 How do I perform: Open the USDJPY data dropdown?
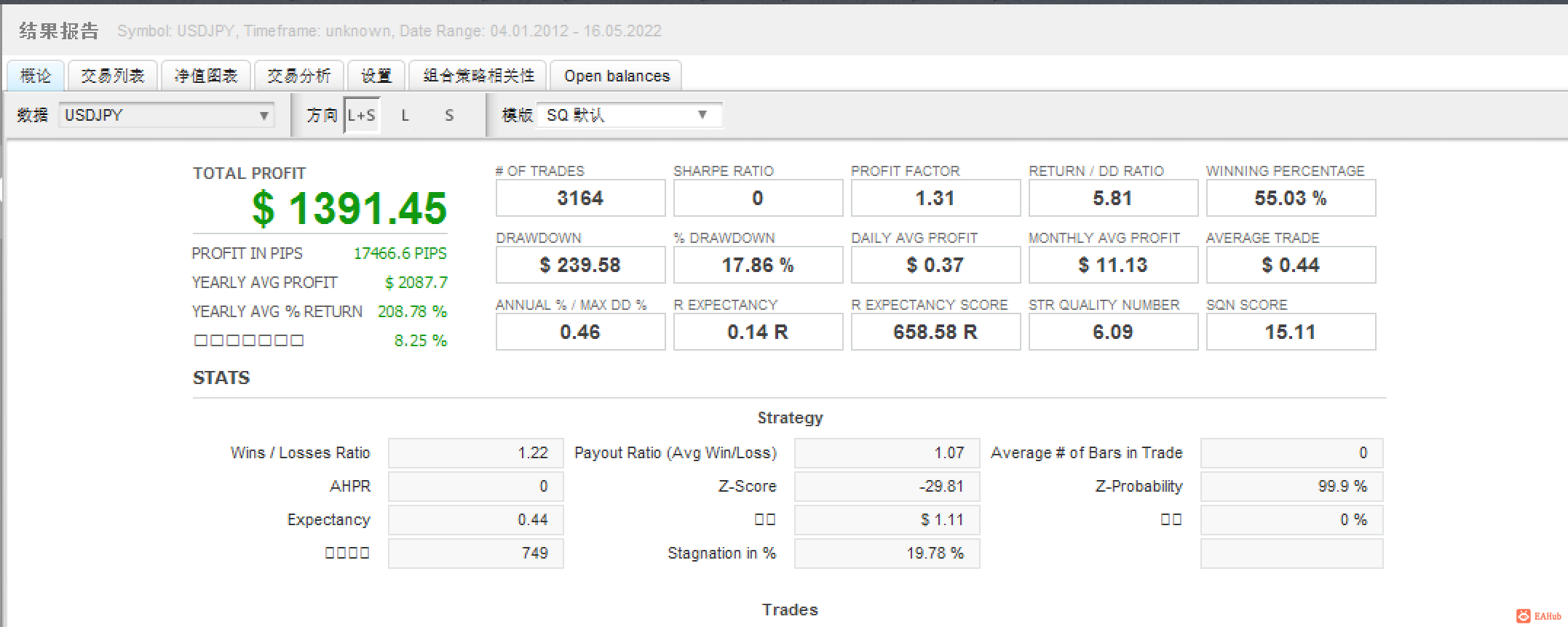pyautogui.click(x=167, y=115)
